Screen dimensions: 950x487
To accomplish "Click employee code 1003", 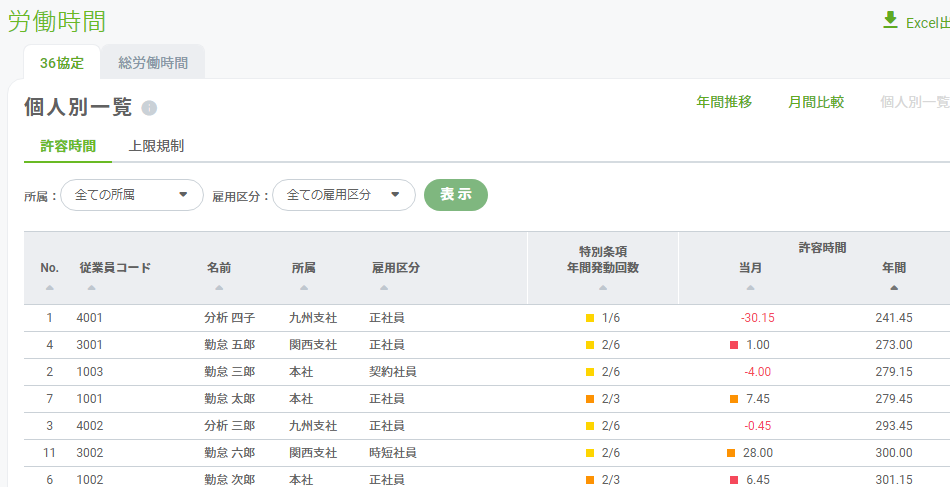I will 90,372.
